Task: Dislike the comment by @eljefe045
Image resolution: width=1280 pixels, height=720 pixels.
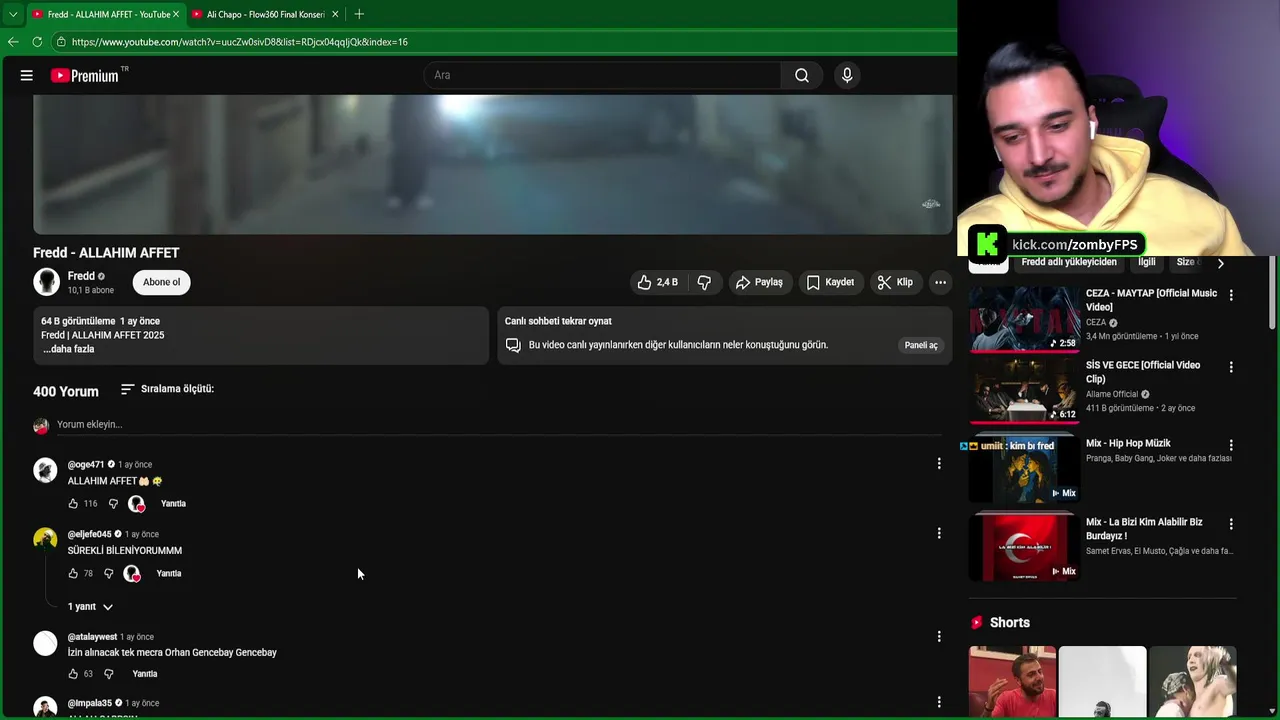Action: click(109, 574)
